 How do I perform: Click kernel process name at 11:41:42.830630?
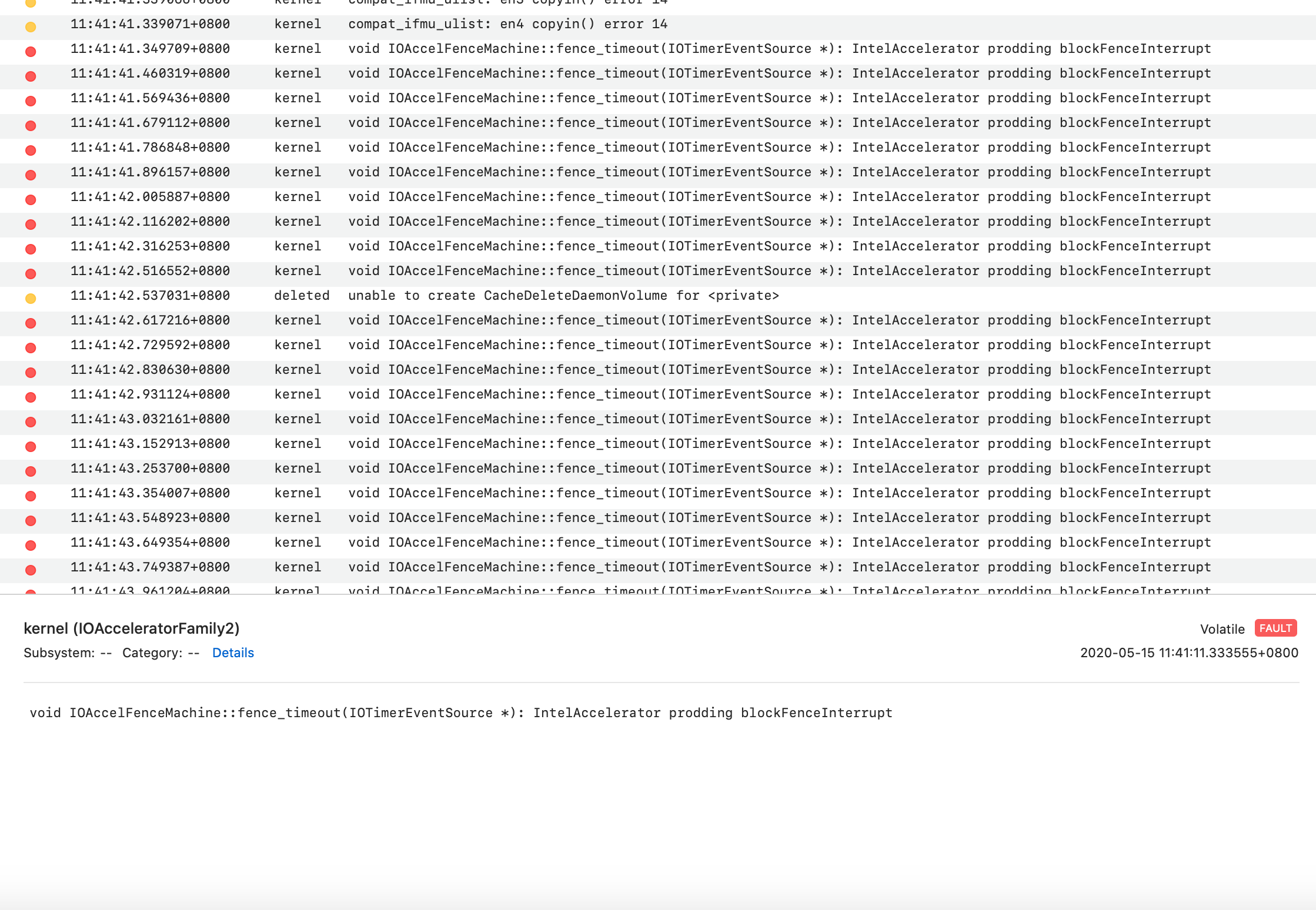pyautogui.click(x=298, y=370)
